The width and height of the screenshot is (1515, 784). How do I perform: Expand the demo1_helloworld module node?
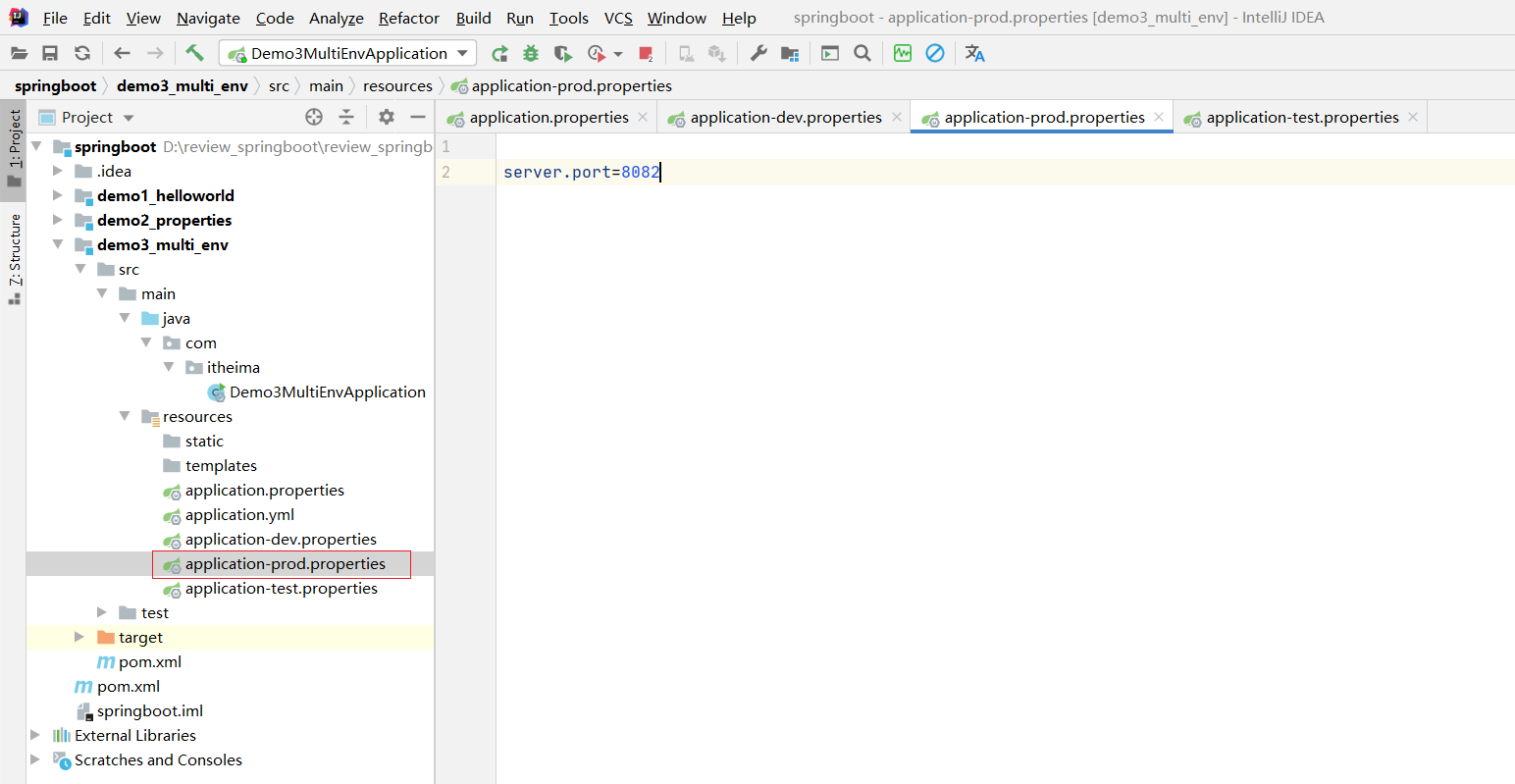click(58, 195)
